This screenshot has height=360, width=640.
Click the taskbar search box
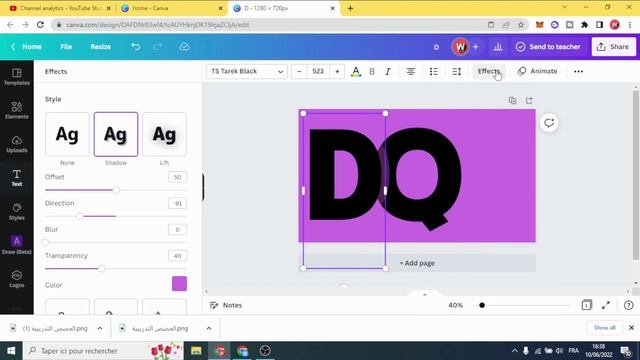[104, 351]
